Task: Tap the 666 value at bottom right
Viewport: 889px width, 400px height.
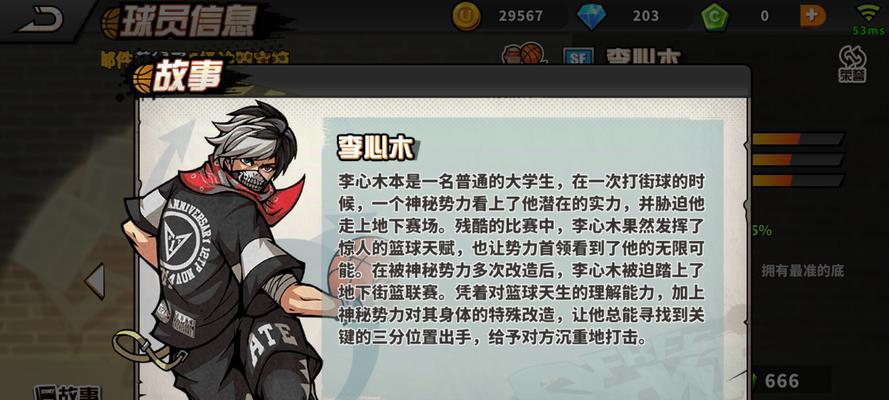Action: point(782,381)
